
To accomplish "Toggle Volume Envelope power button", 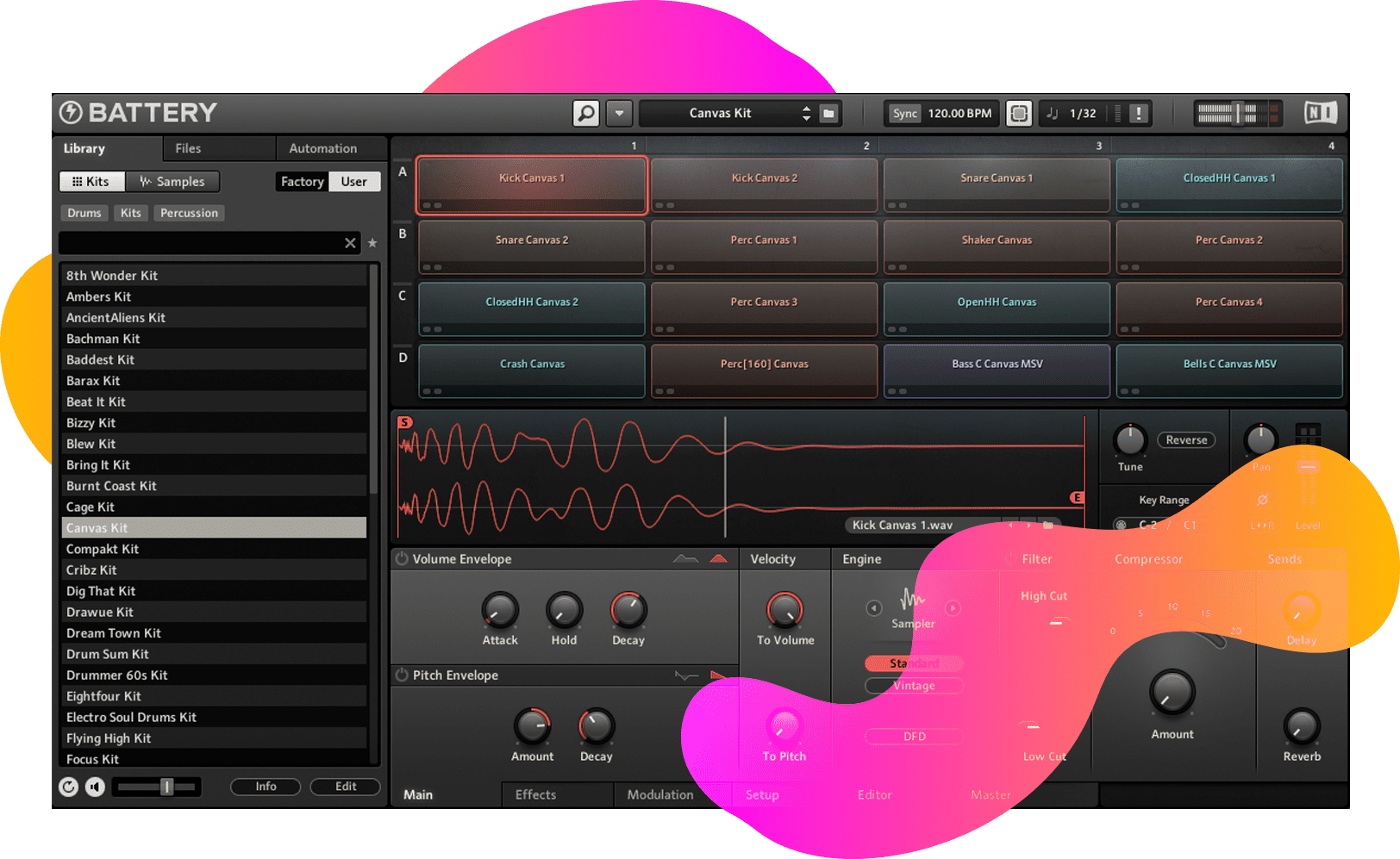I will (402, 558).
